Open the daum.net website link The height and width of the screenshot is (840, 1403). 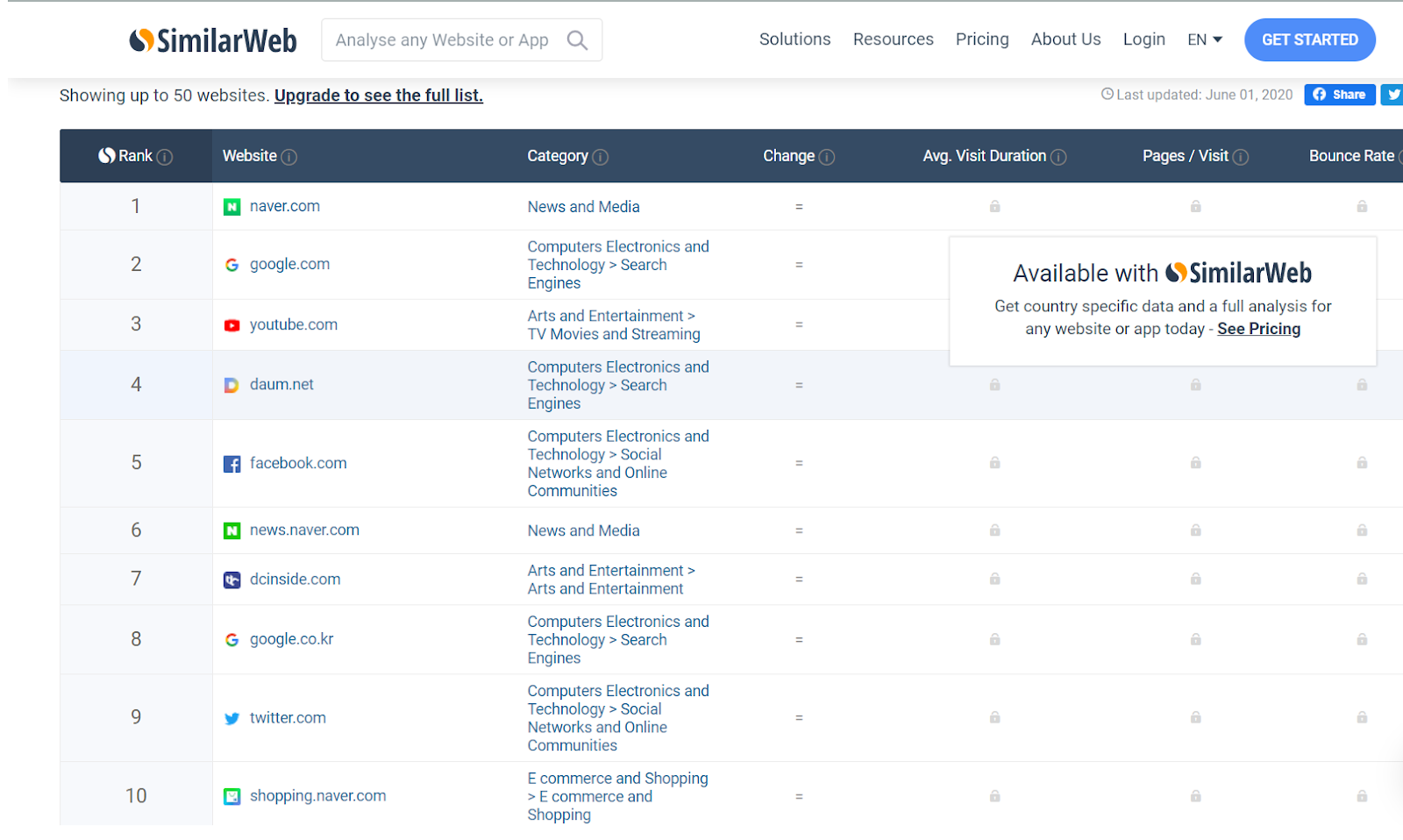pos(281,384)
